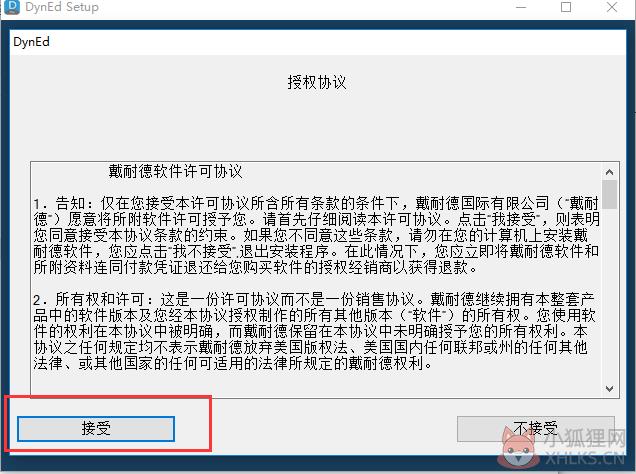Click the scroll down arrow in the license text box
Viewport: 636px width, 474px height.
coord(609,388)
